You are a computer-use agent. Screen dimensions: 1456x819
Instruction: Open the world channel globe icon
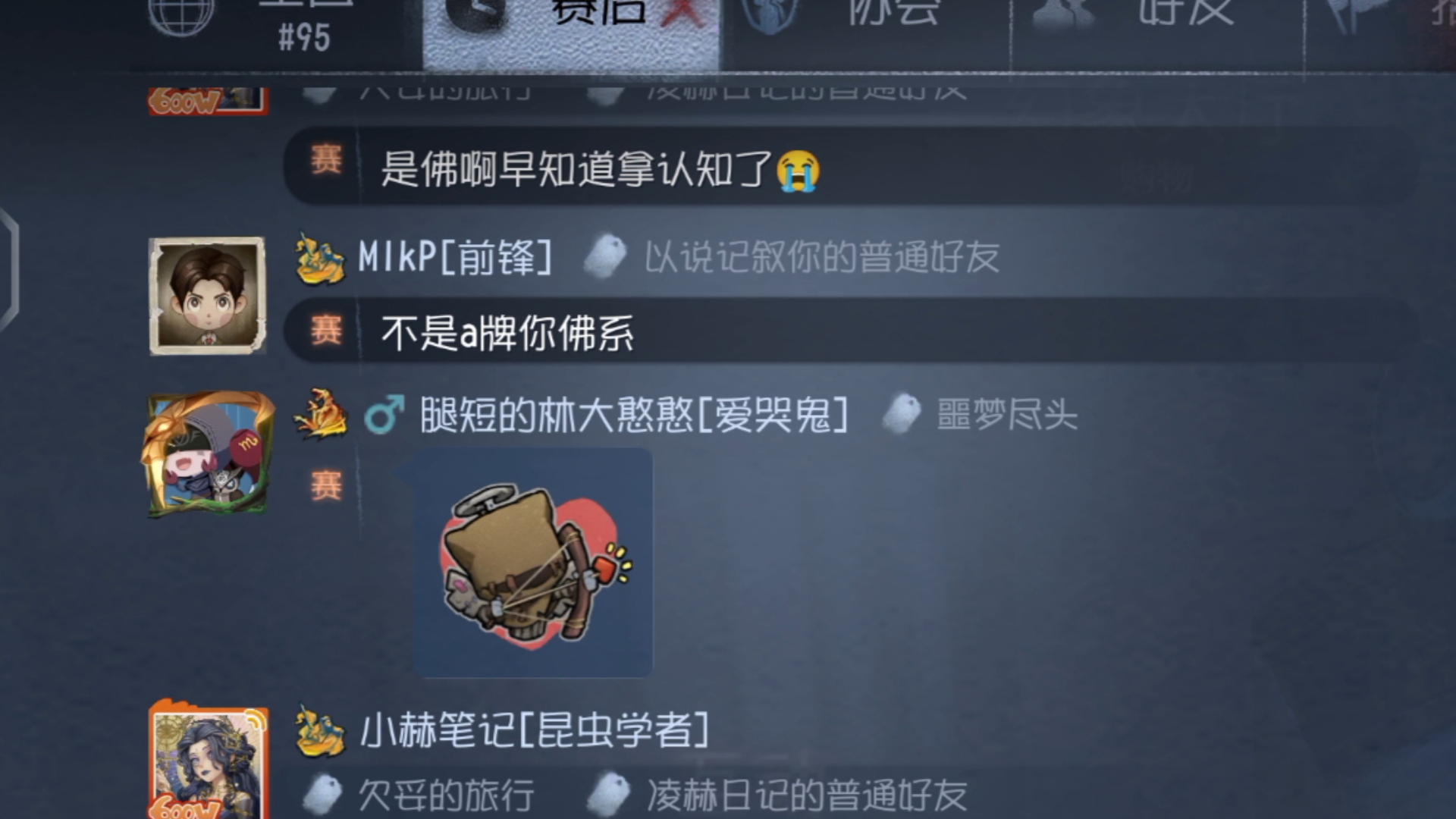180,15
